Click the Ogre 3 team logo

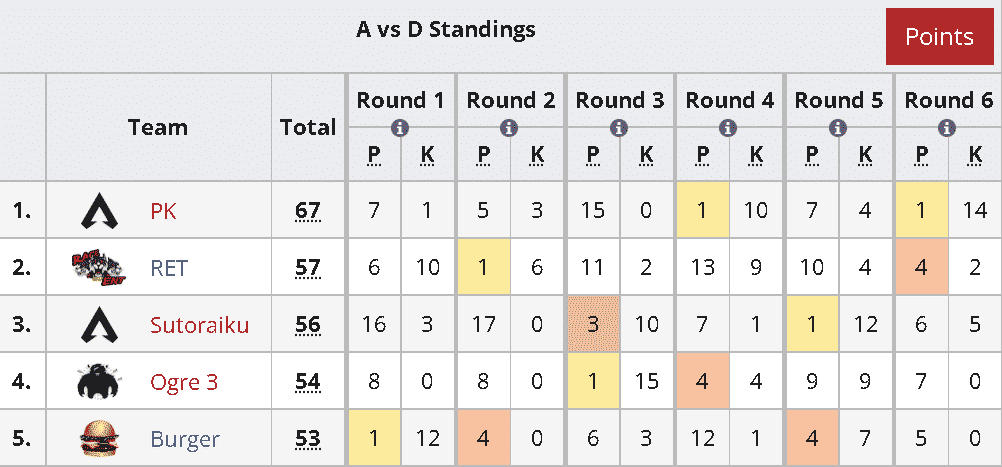pyautogui.click(x=100, y=382)
